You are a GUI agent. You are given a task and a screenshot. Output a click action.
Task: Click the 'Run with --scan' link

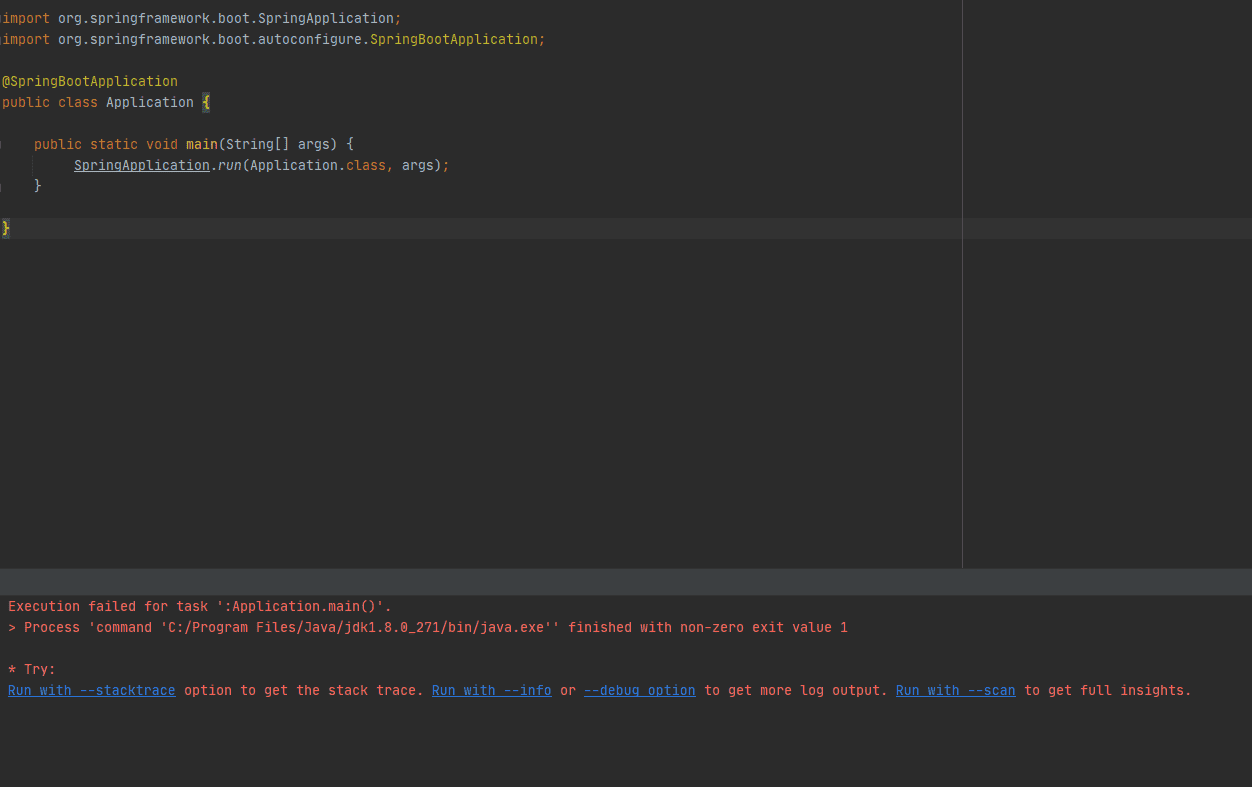[x=955, y=690]
